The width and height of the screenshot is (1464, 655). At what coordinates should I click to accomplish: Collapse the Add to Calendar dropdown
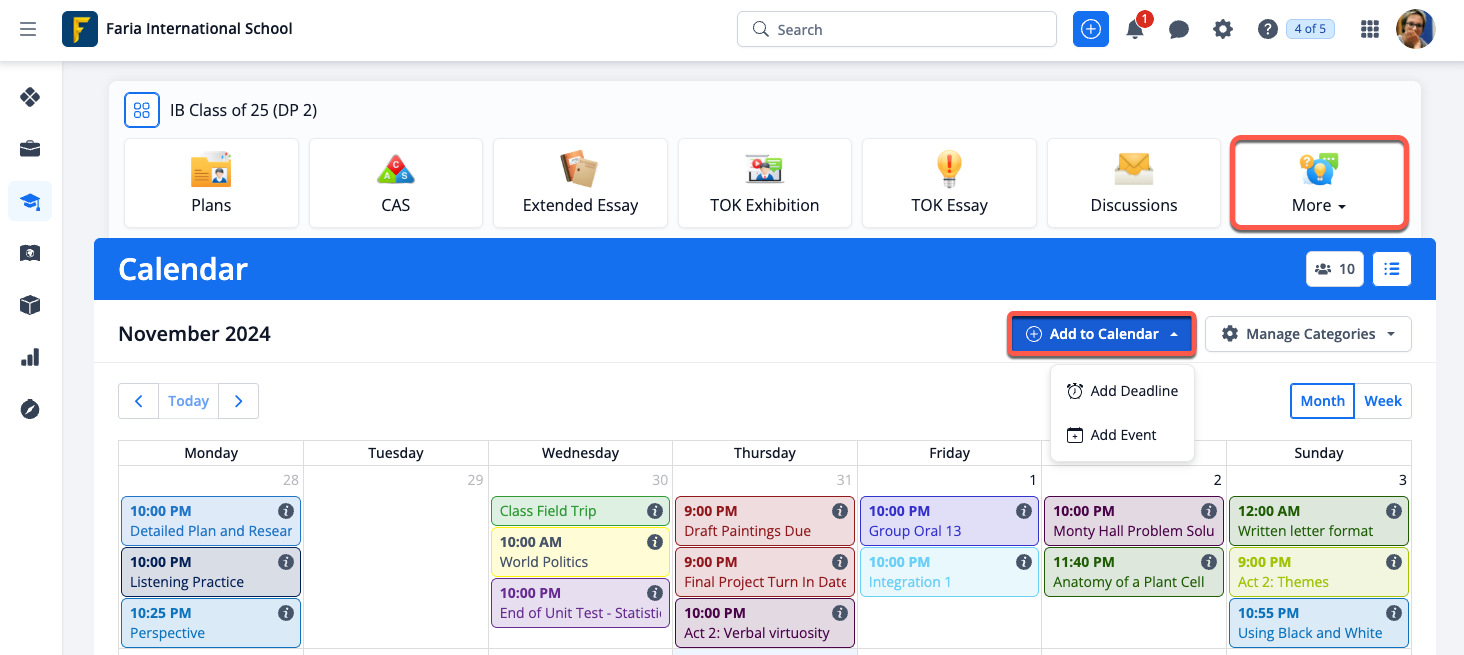point(1102,334)
